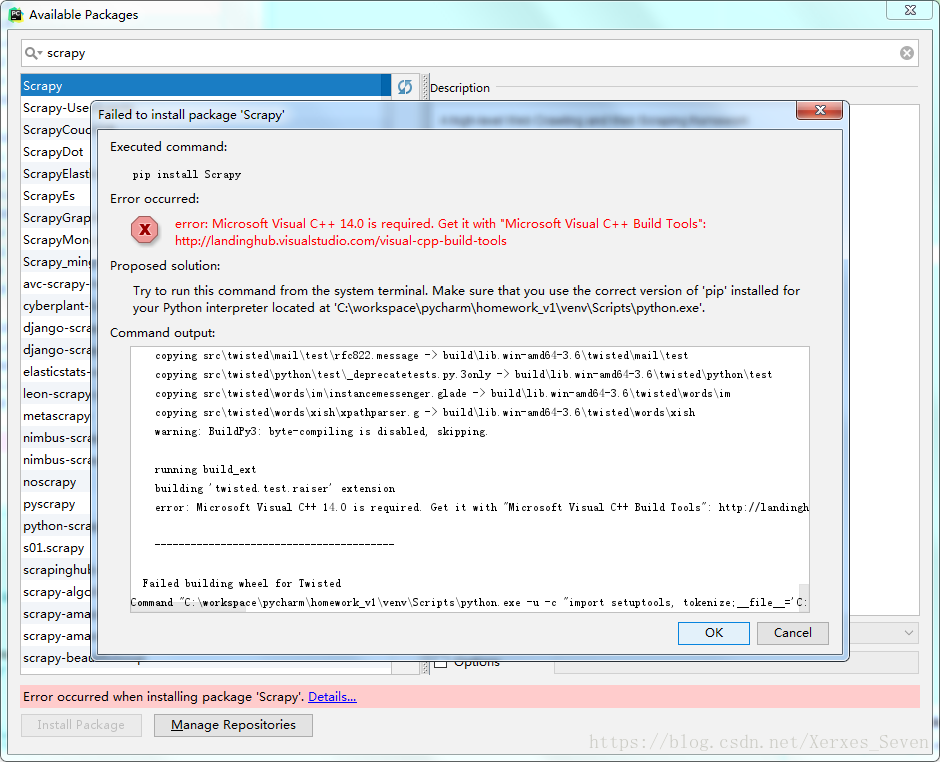940x762 pixels.
Task: Click the PyCharm icon in title bar
Action: point(16,14)
